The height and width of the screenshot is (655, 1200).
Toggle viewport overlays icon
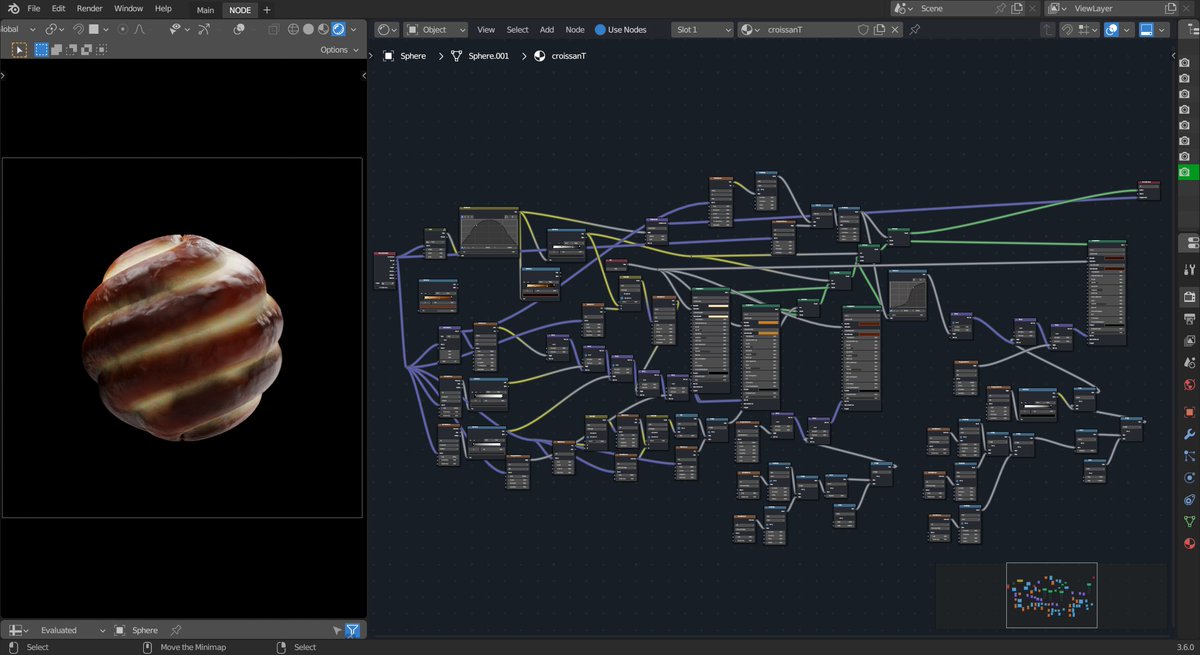[x=241, y=29]
